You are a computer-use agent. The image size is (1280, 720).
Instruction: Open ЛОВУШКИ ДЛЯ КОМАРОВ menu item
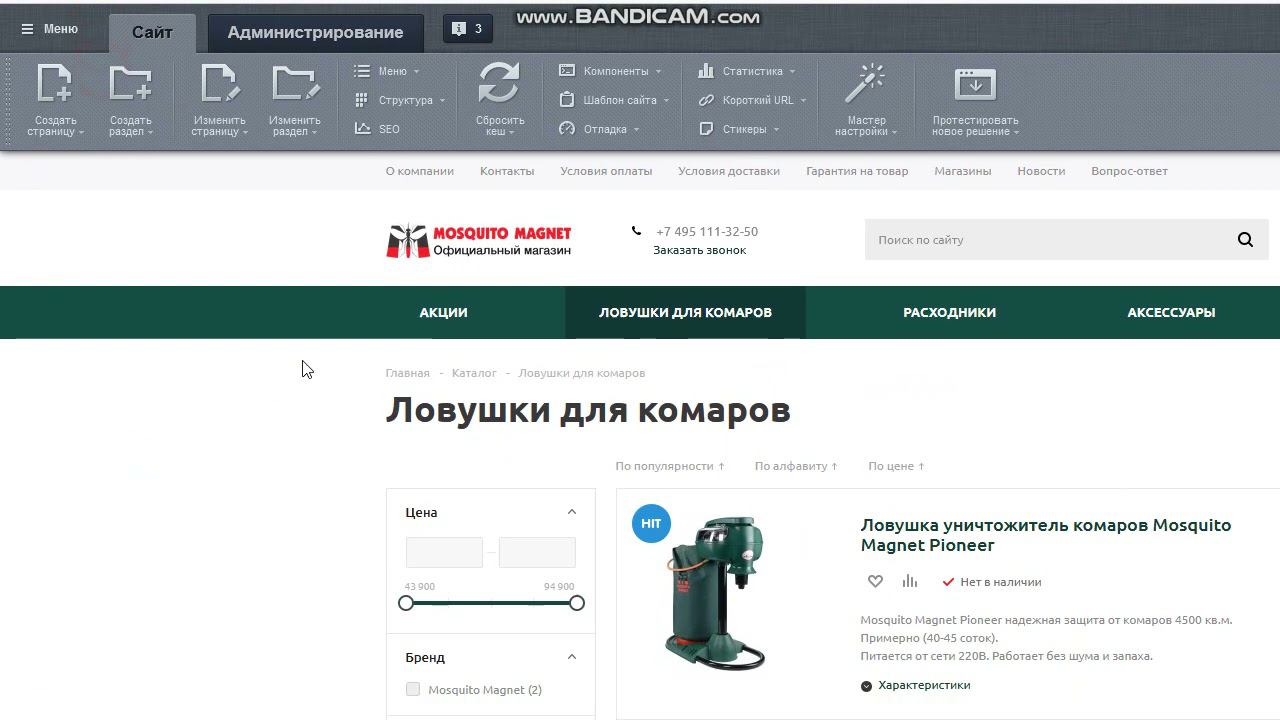click(685, 312)
